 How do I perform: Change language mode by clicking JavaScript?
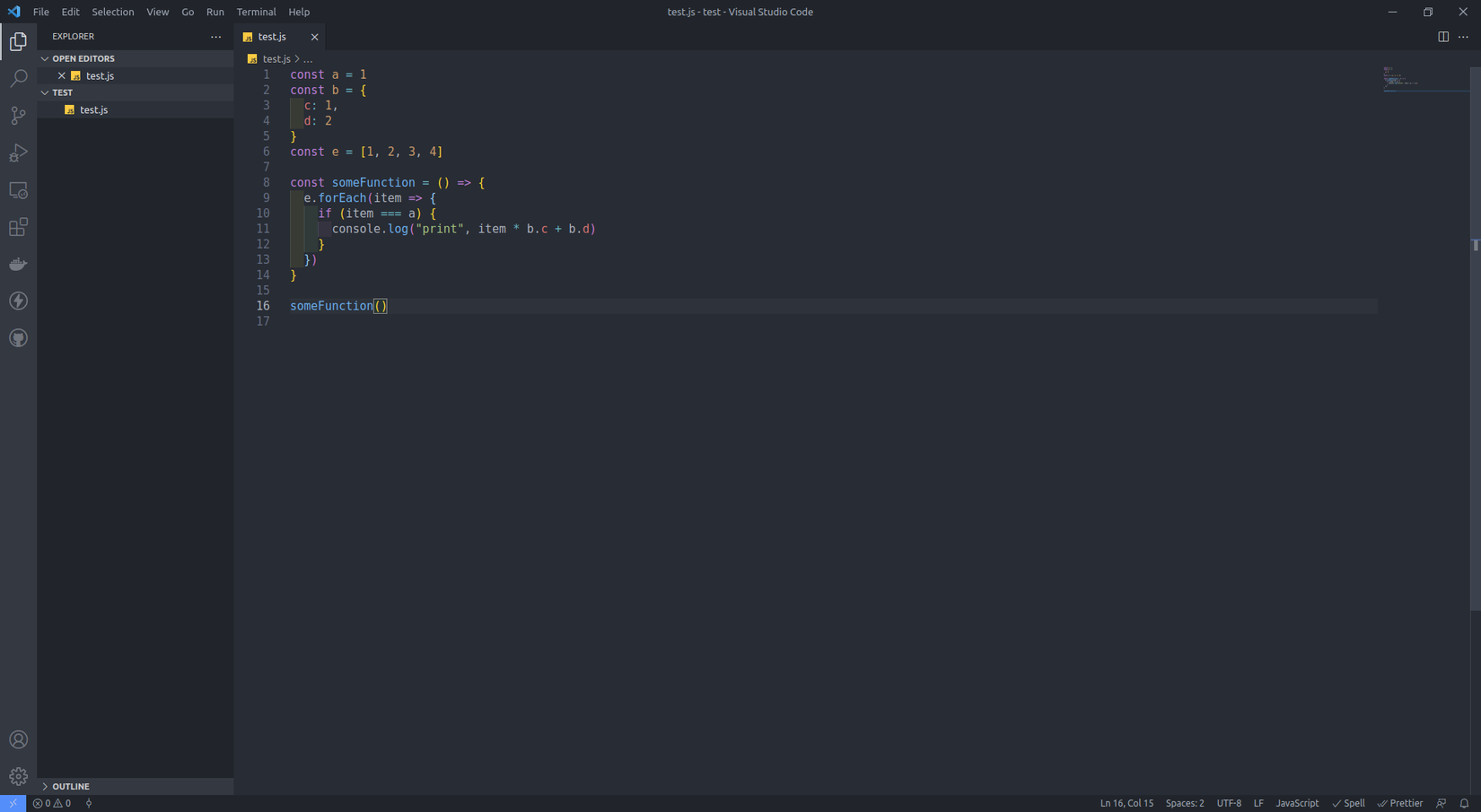pyautogui.click(x=1296, y=803)
